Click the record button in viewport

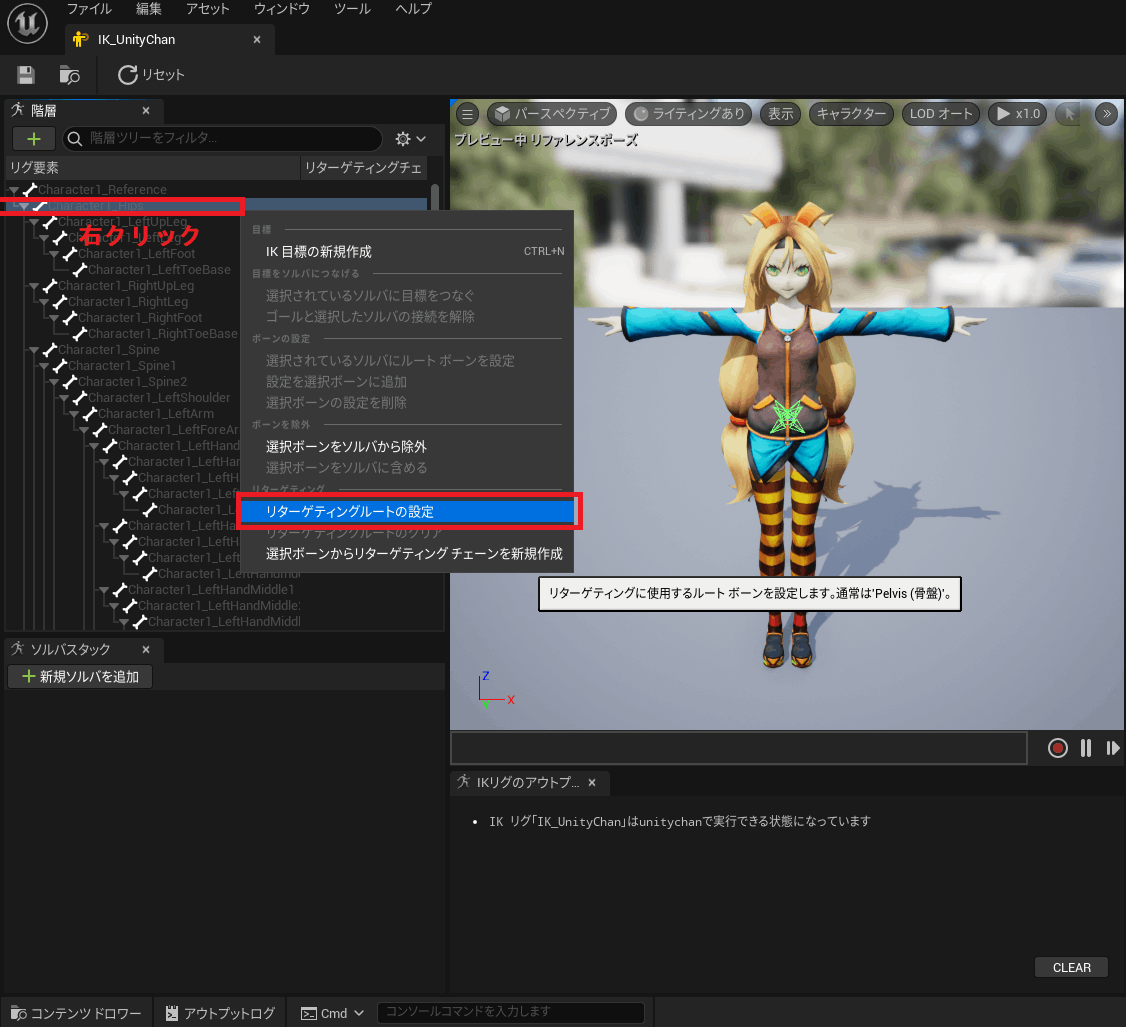coord(1057,748)
